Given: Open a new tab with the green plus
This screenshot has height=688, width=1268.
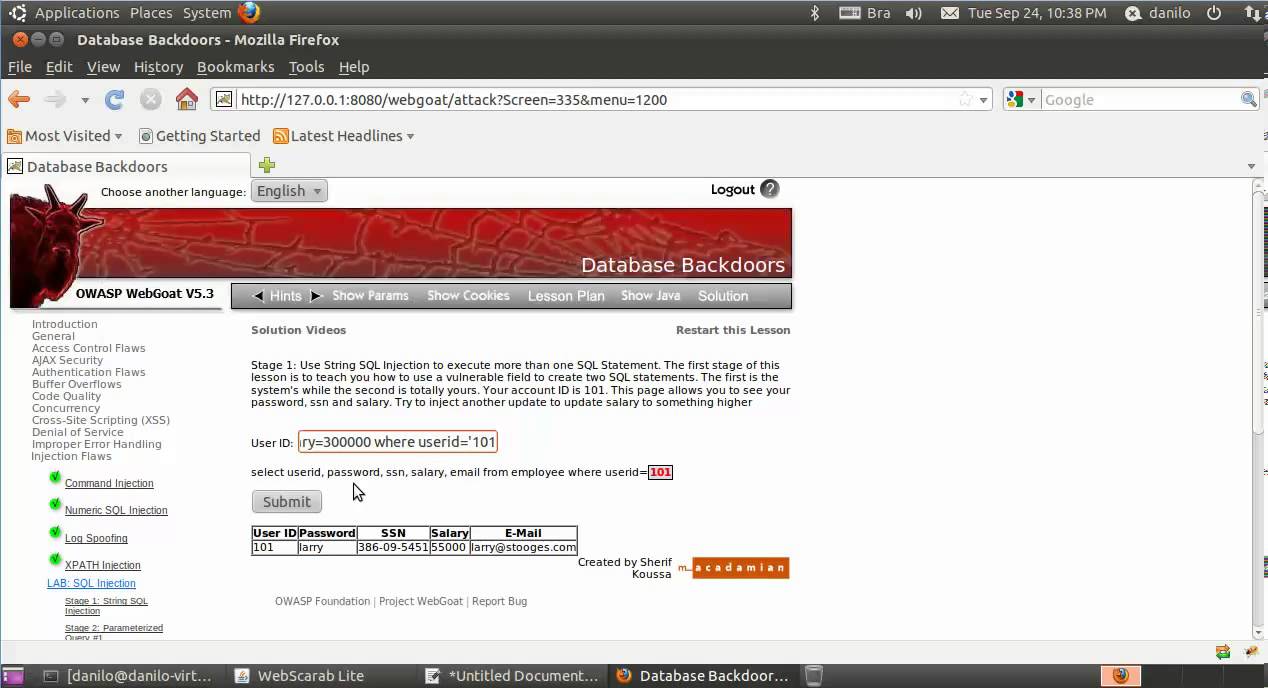Looking at the screenshot, I should tap(267, 165).
